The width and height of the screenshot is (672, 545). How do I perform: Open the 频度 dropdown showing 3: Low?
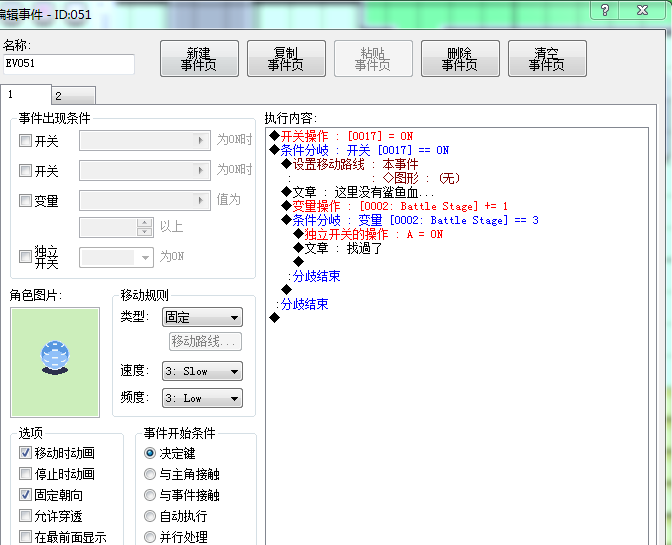202,398
